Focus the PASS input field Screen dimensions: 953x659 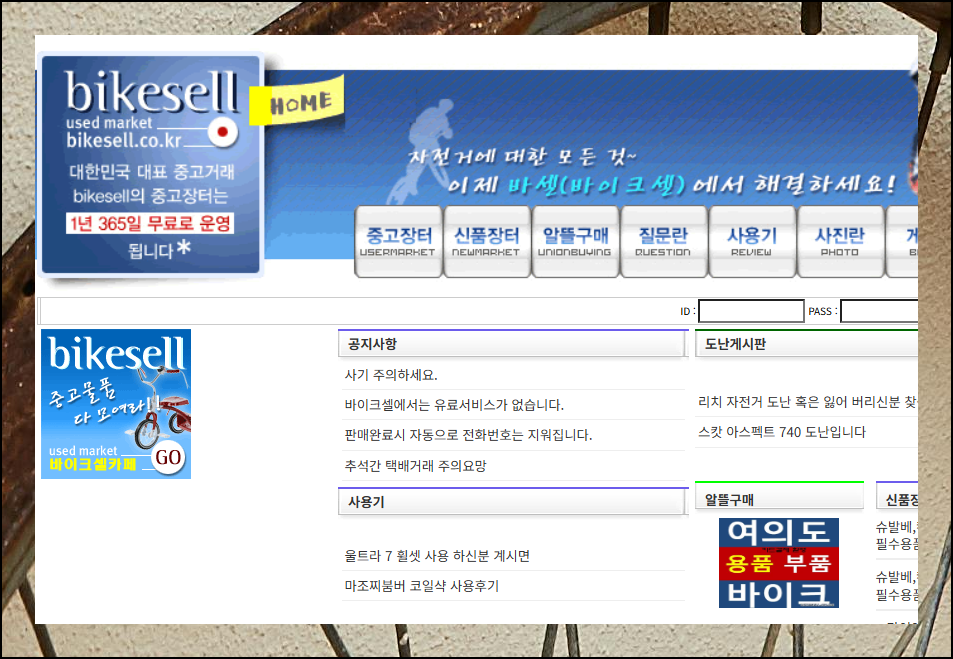point(879,311)
